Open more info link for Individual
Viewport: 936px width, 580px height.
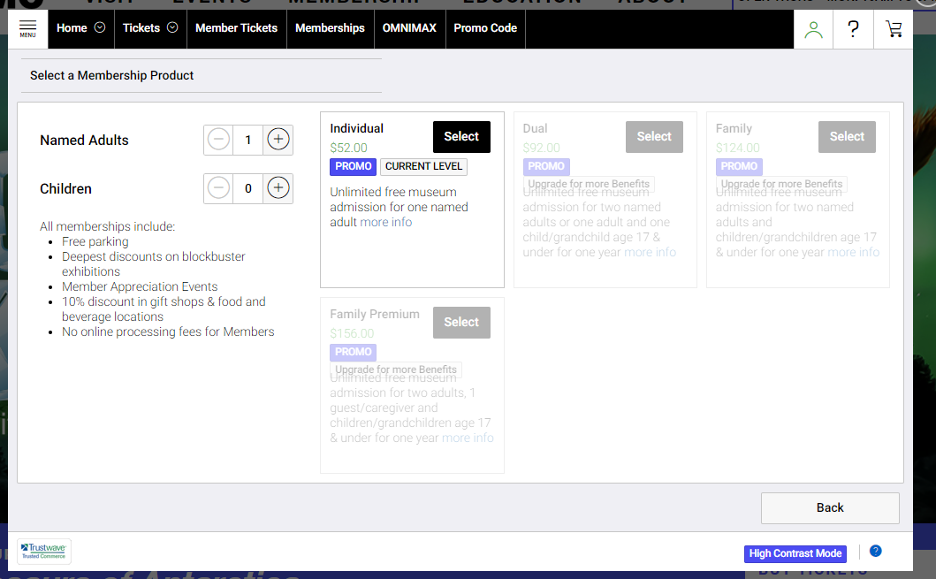[x=386, y=222]
